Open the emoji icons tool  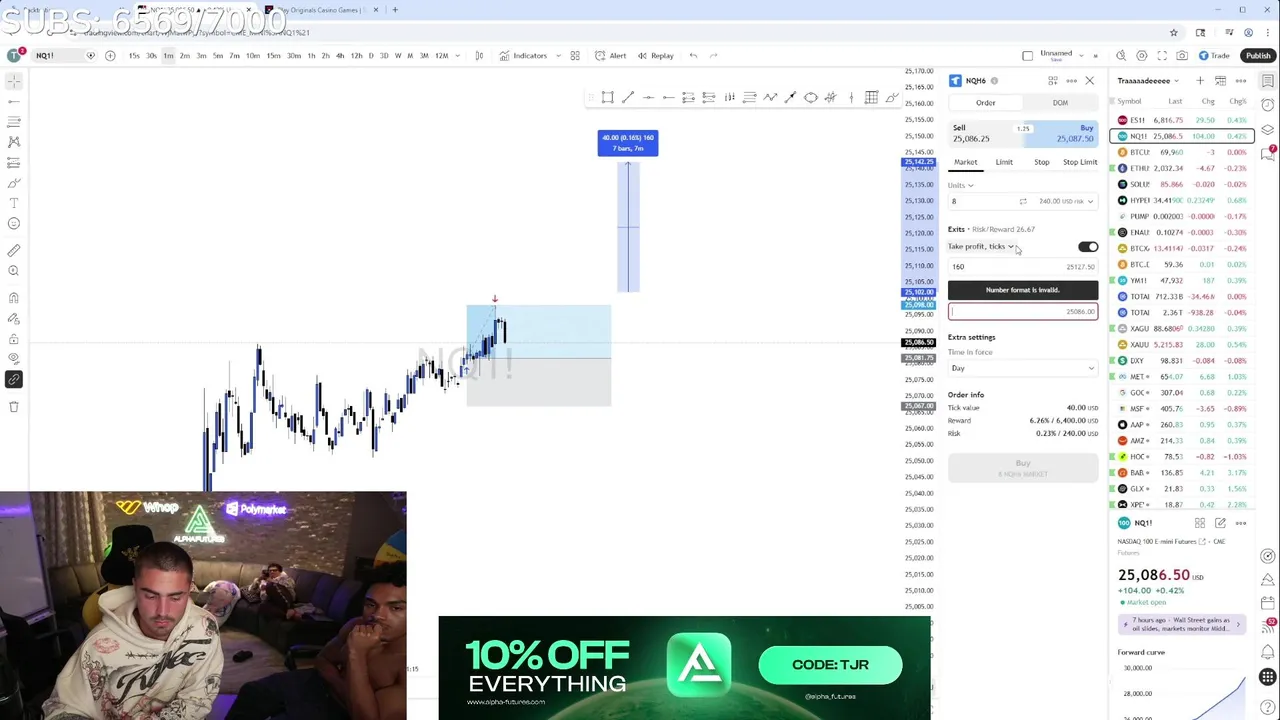[14, 223]
